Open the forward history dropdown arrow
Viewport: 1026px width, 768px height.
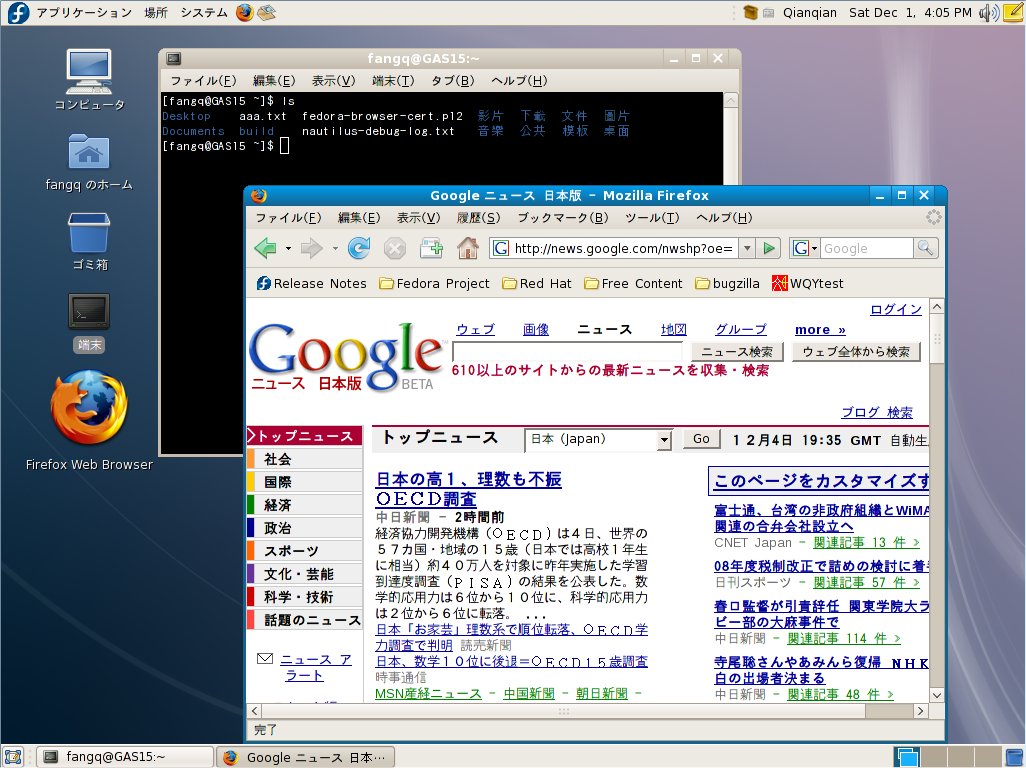point(335,249)
